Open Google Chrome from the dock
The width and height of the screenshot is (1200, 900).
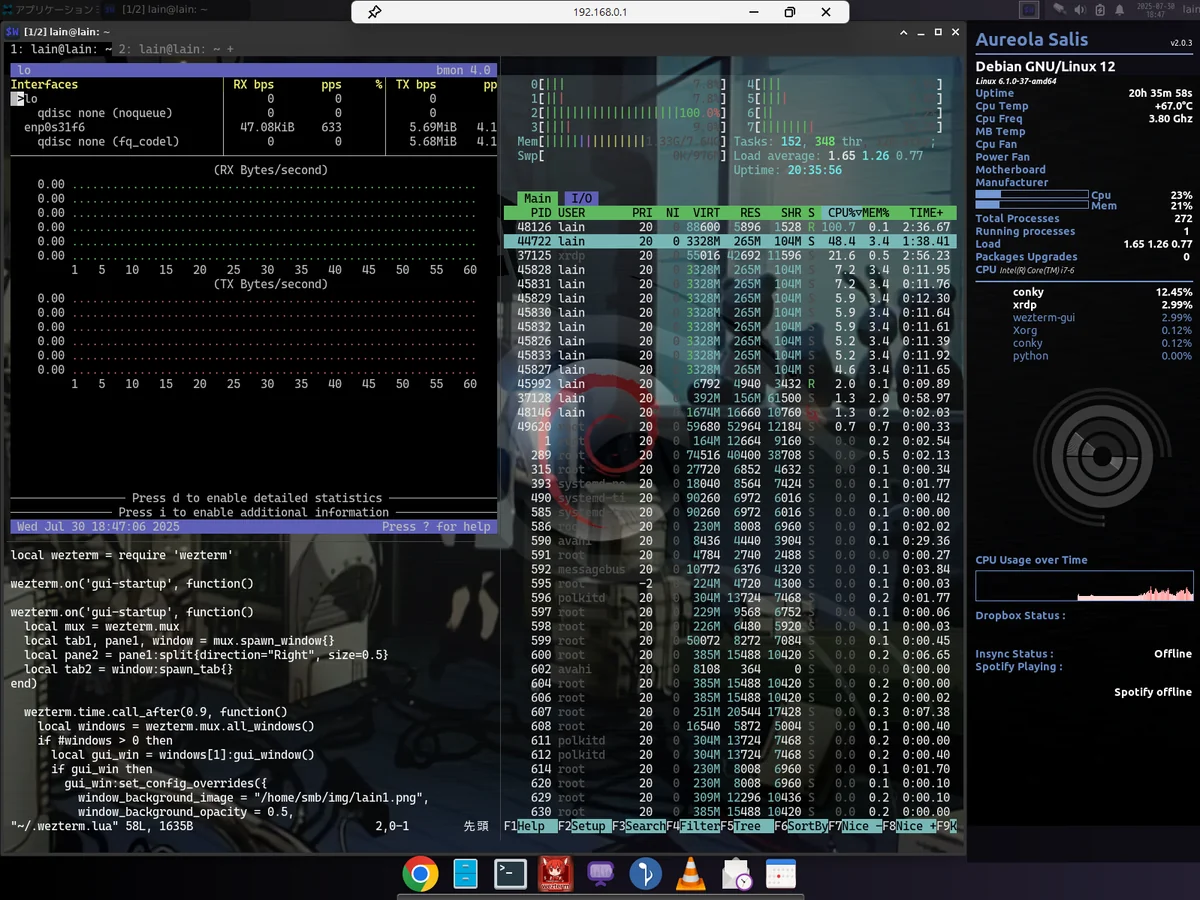(420, 875)
